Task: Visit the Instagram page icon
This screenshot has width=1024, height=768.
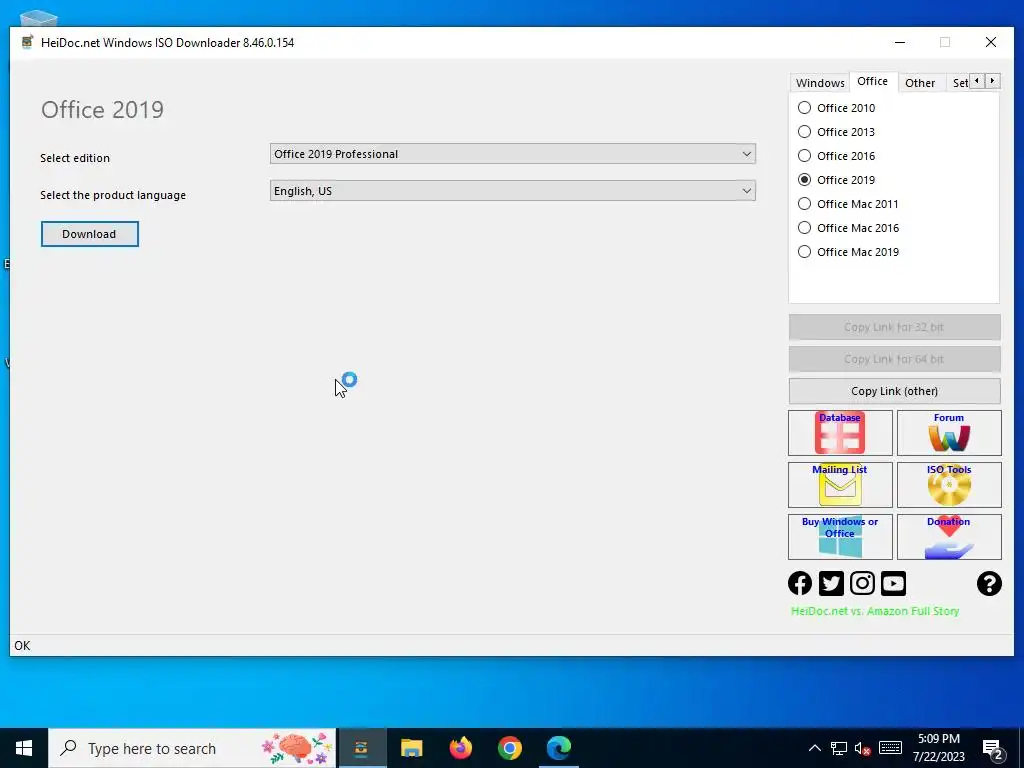Action: click(862, 583)
